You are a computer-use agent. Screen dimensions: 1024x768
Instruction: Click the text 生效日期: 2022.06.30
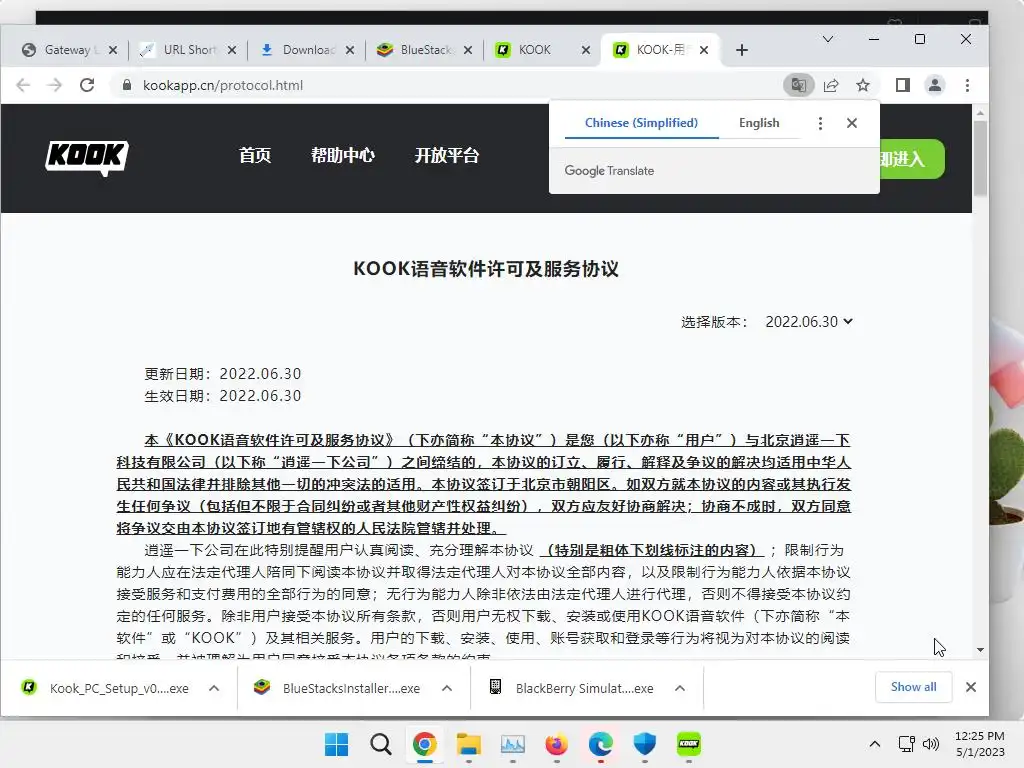pos(223,396)
